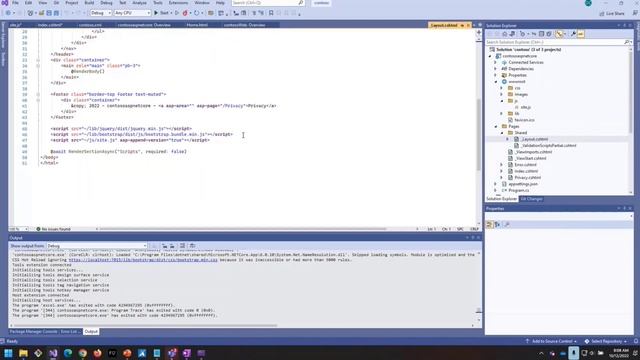This screenshot has height=360, width=640.
Task: Click Add to Source Control
Action: point(551,341)
